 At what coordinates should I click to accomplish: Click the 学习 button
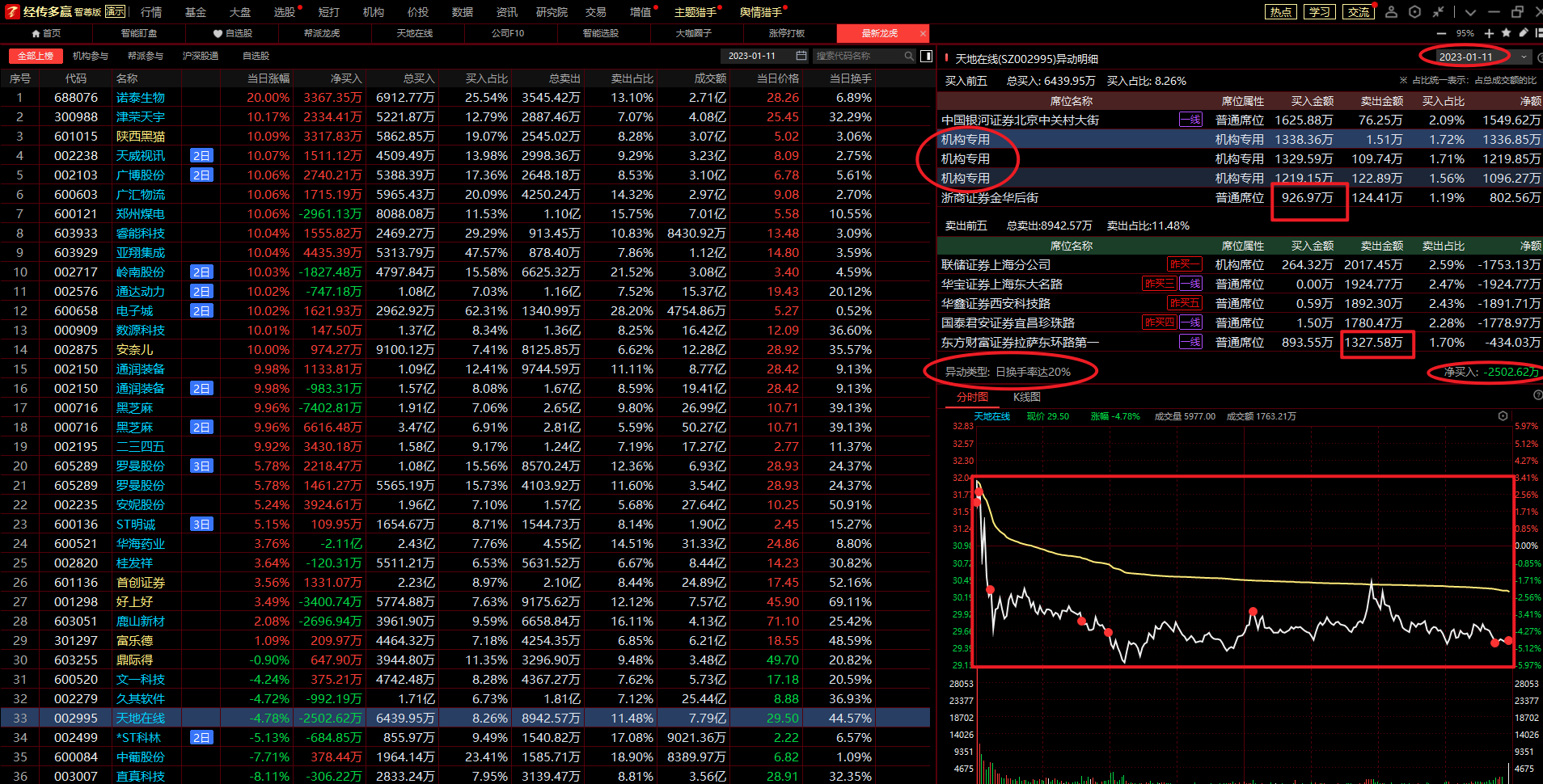[x=1319, y=12]
